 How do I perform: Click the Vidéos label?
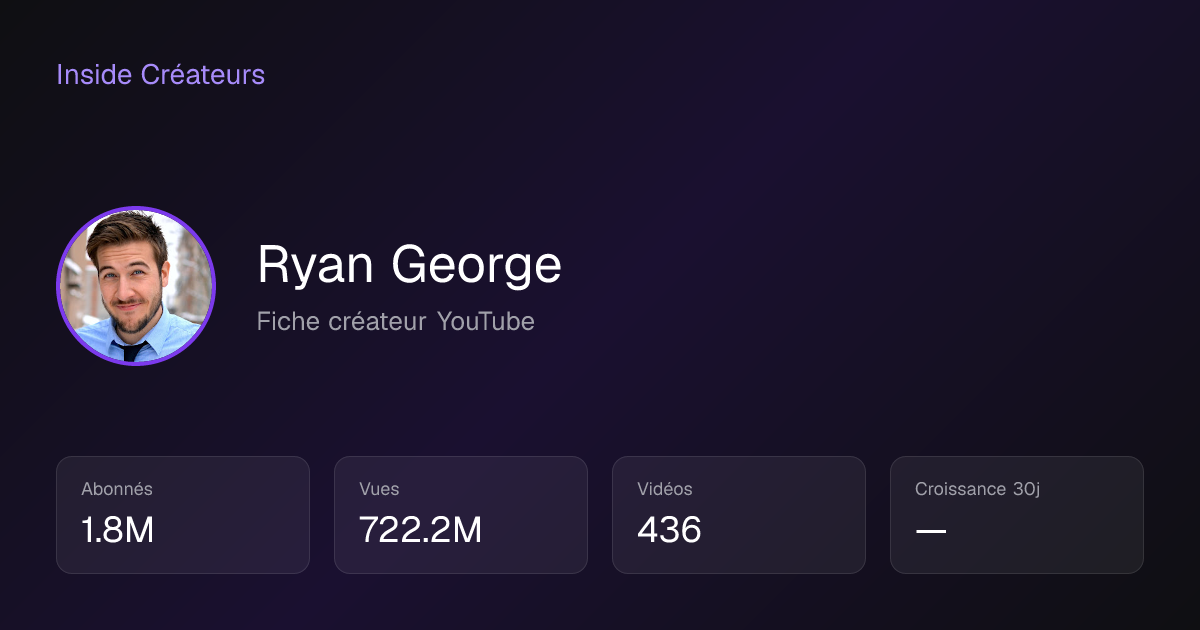tap(665, 489)
